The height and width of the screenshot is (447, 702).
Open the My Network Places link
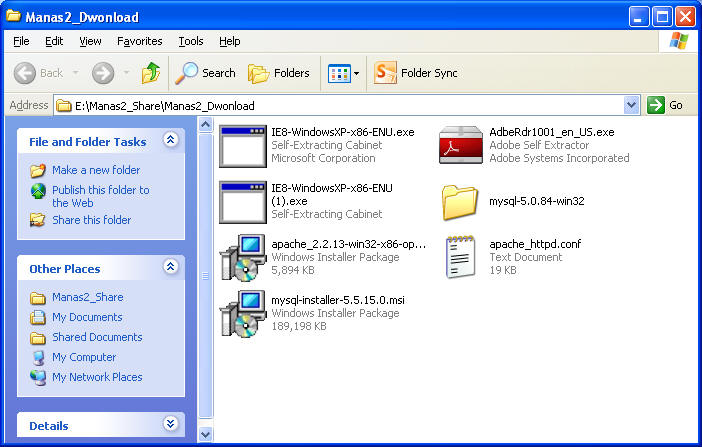point(97,377)
